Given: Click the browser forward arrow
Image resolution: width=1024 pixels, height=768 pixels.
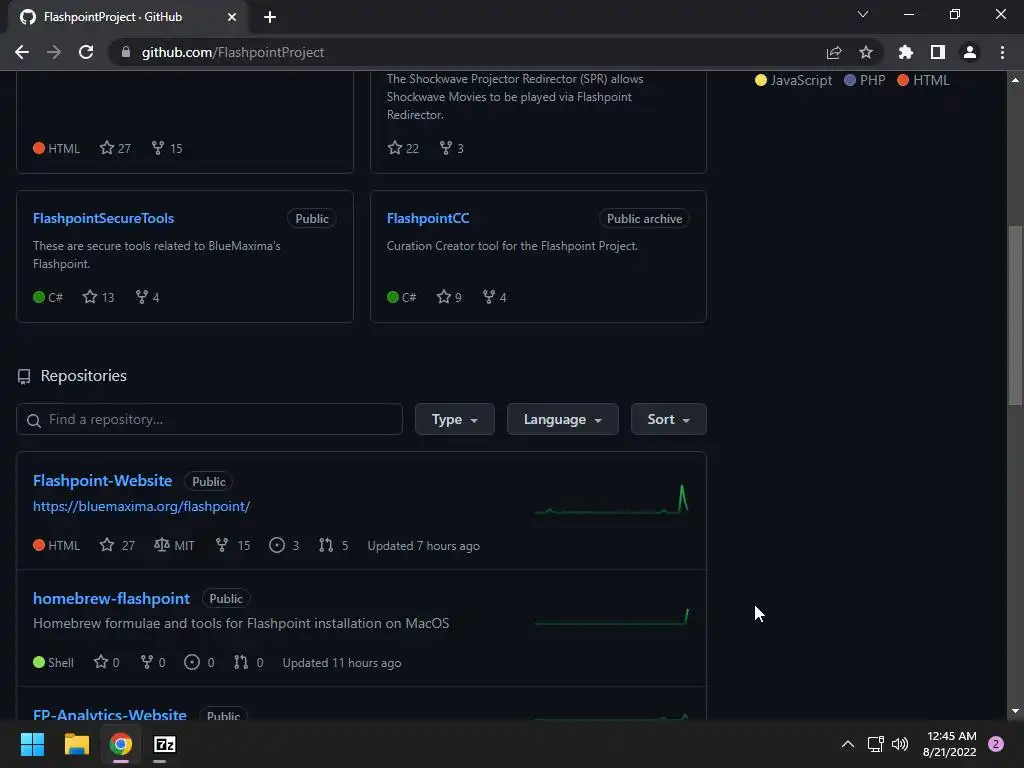Looking at the screenshot, I should point(54,52).
